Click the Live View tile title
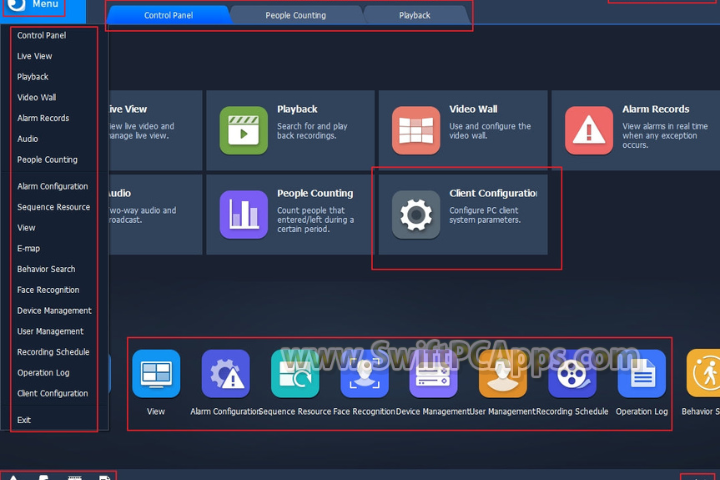The height and width of the screenshot is (480, 720). tap(128, 109)
